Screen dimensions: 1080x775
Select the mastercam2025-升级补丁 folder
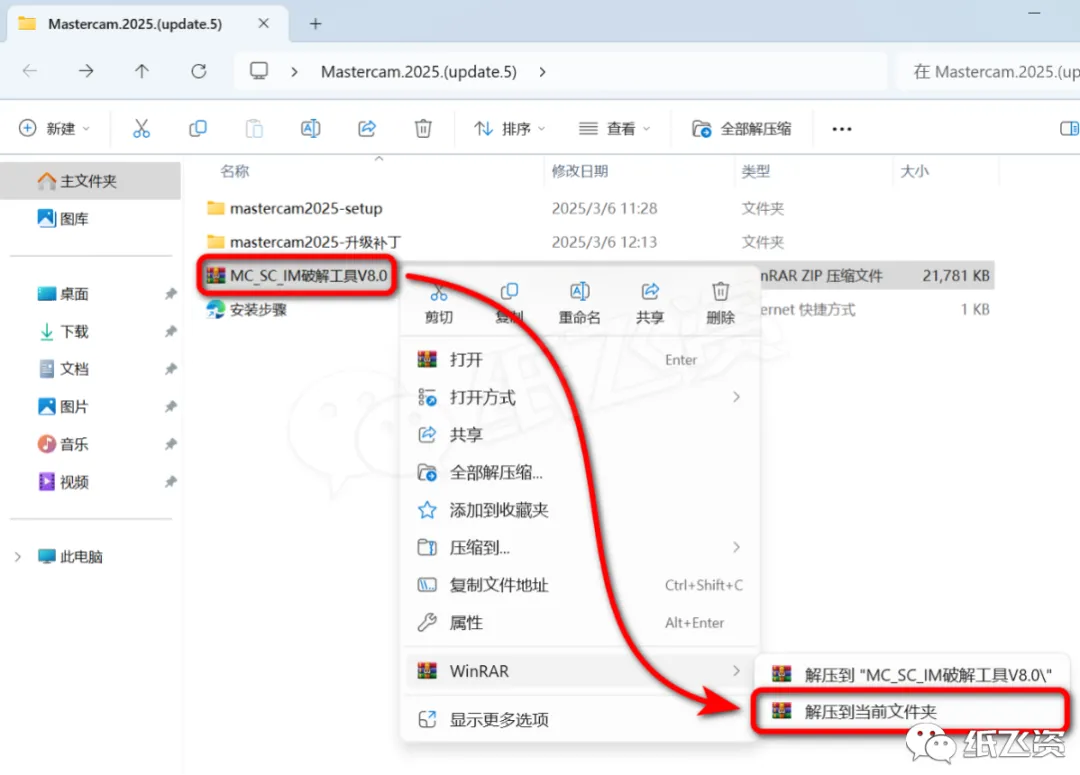coord(304,242)
